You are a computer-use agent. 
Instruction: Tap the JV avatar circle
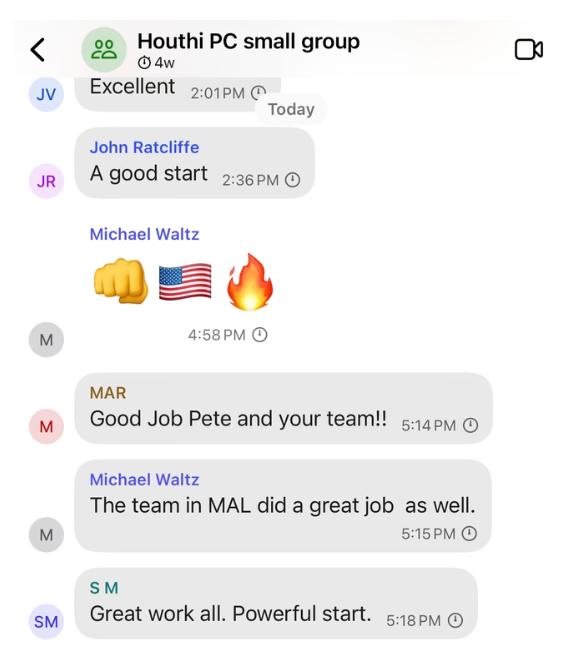click(x=46, y=94)
